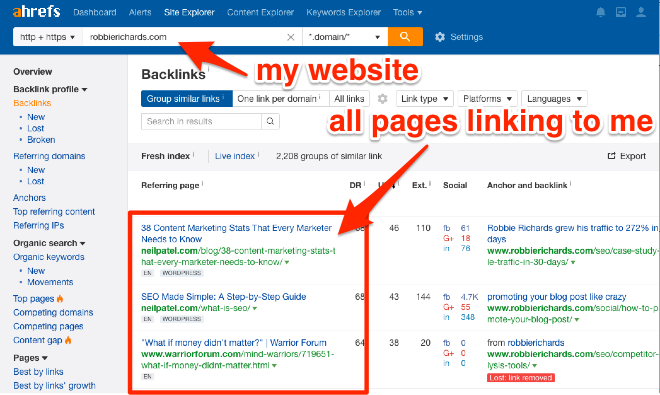Select Group similar links mode
The image size is (660, 395).
tap(186, 99)
